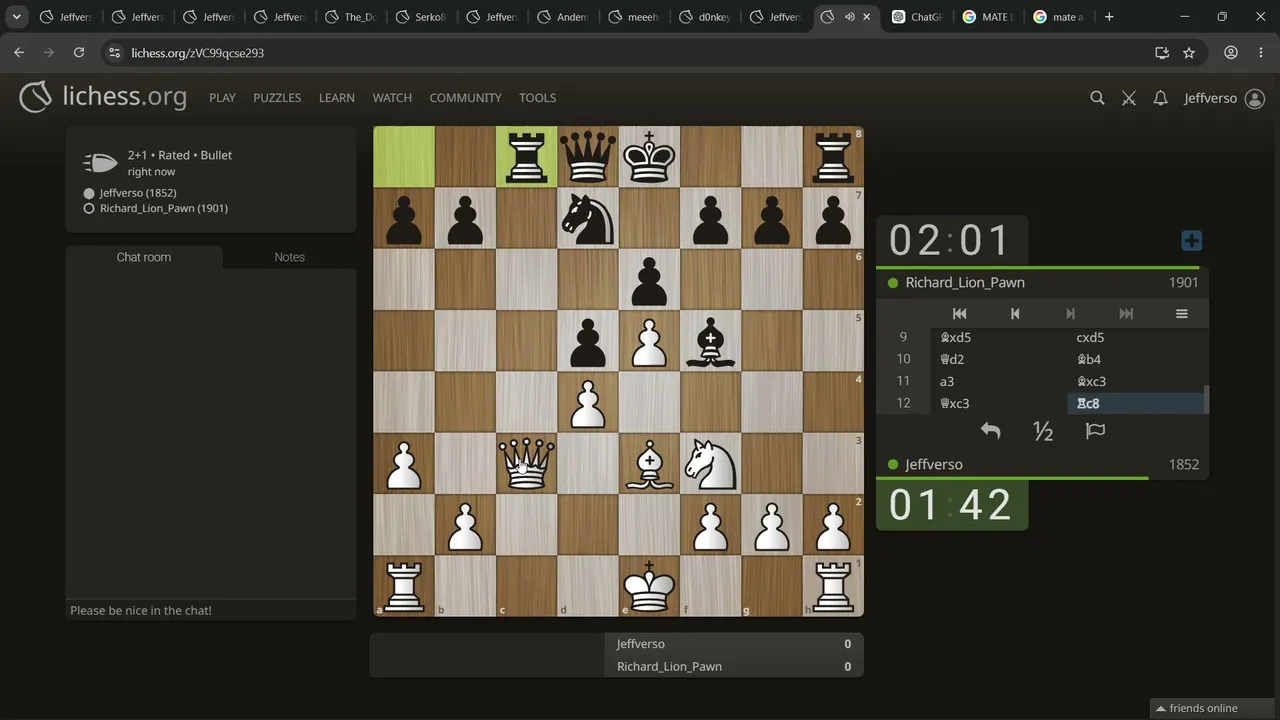The height and width of the screenshot is (720, 1280).
Task: Click the black king on e8
Action: click(x=650, y=157)
